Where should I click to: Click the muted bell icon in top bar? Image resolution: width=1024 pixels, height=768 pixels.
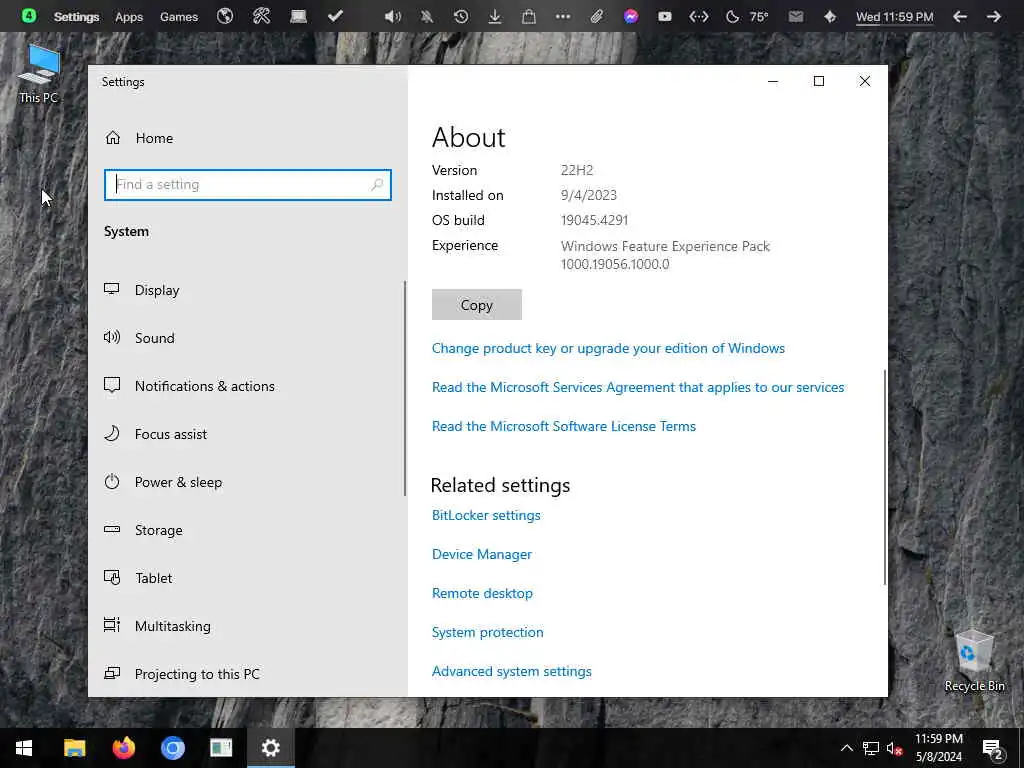click(x=426, y=16)
